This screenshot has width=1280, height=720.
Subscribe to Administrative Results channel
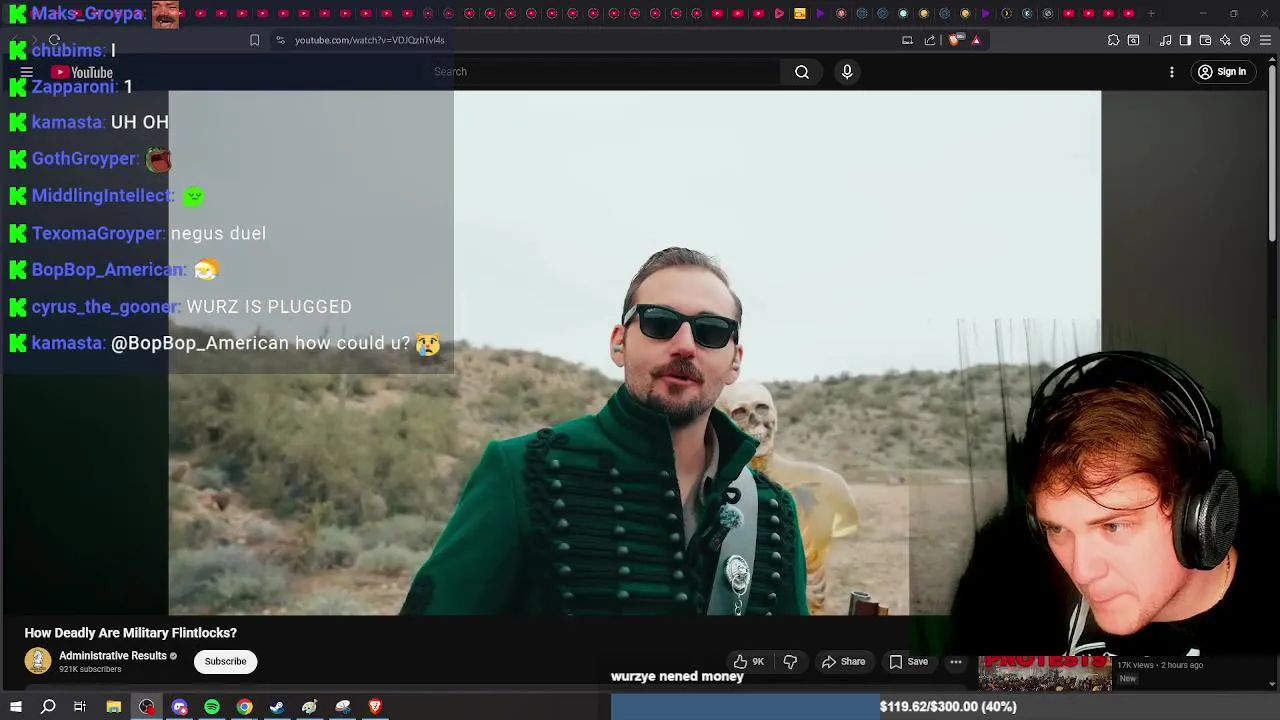point(225,661)
